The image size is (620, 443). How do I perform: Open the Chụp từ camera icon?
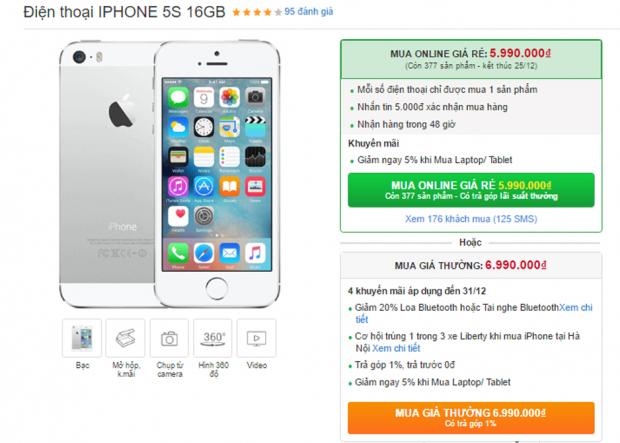(x=169, y=338)
